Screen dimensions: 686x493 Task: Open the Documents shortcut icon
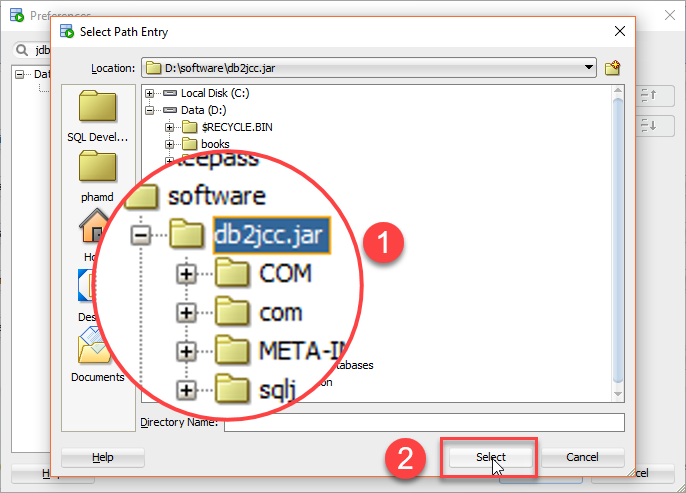[98, 355]
